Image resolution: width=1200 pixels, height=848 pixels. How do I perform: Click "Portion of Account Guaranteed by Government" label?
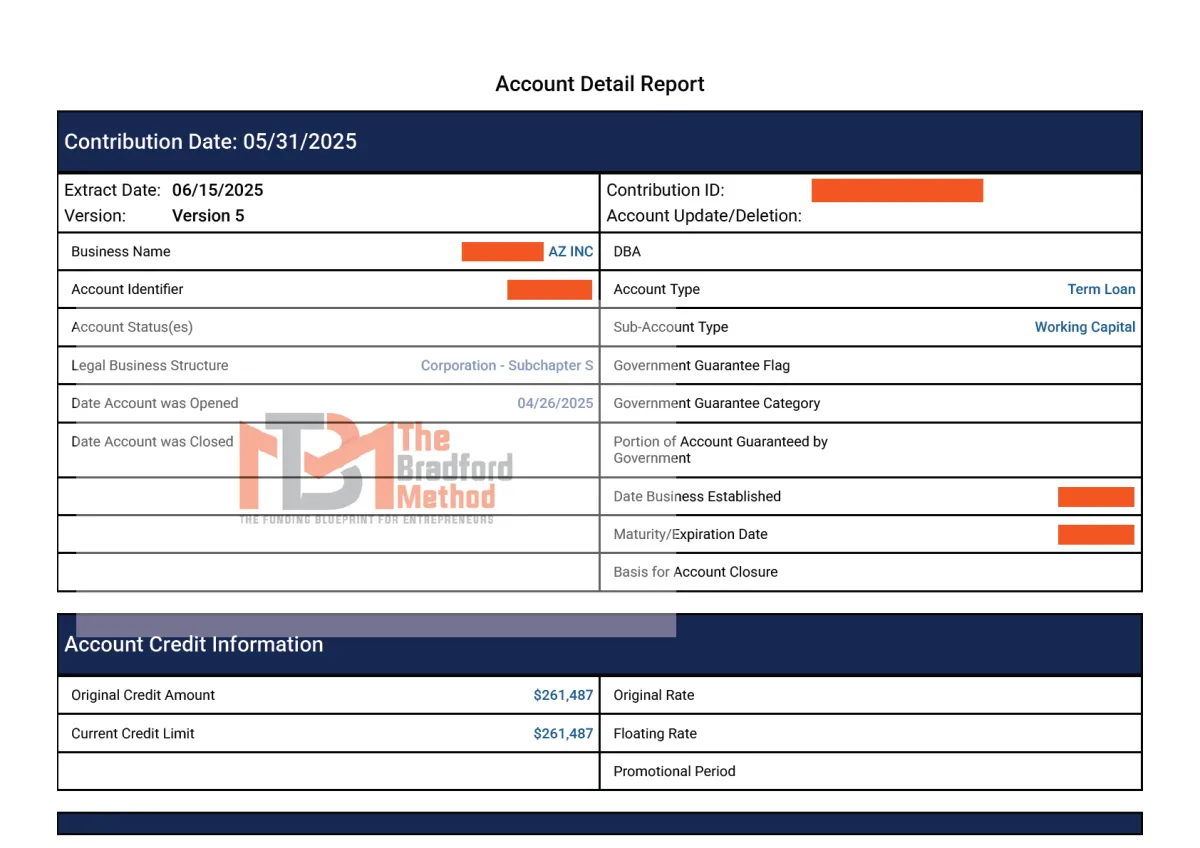pyautogui.click(x=721, y=450)
